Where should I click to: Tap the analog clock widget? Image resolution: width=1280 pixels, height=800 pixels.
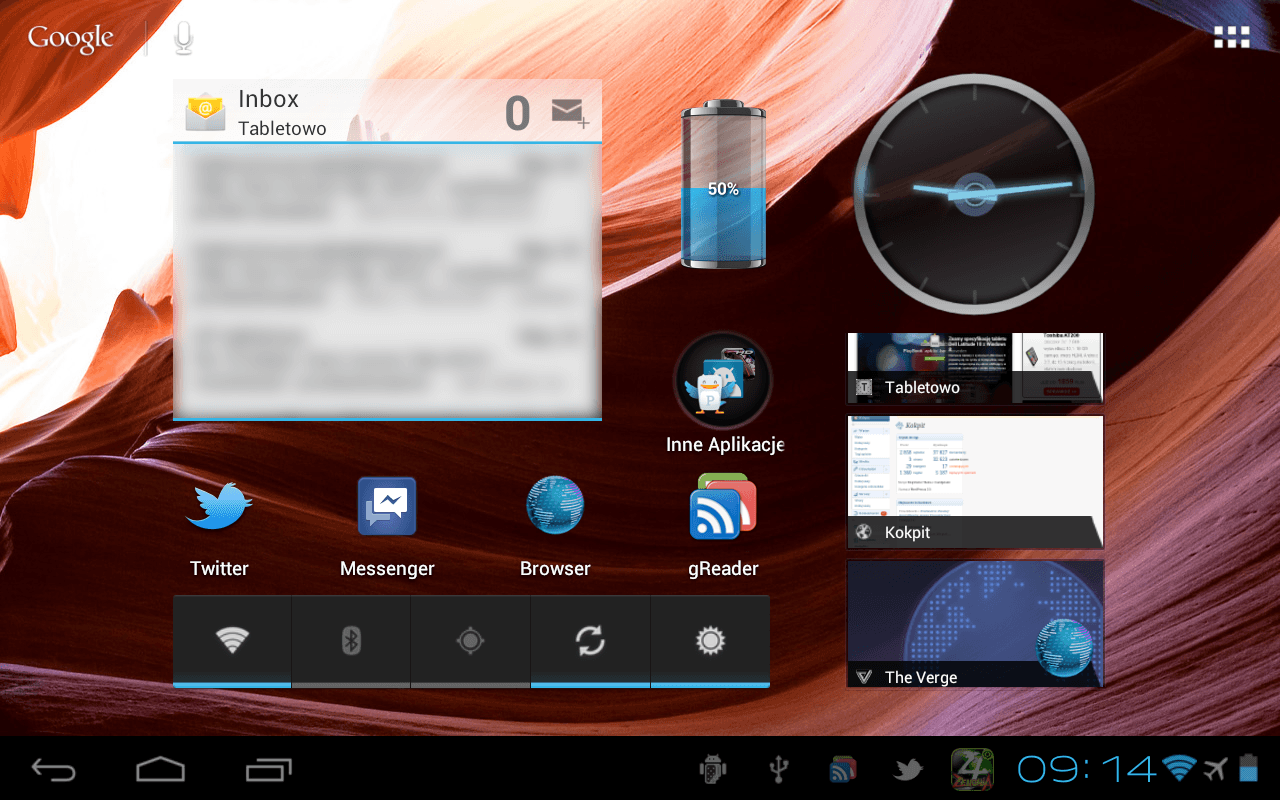pyautogui.click(x=974, y=194)
